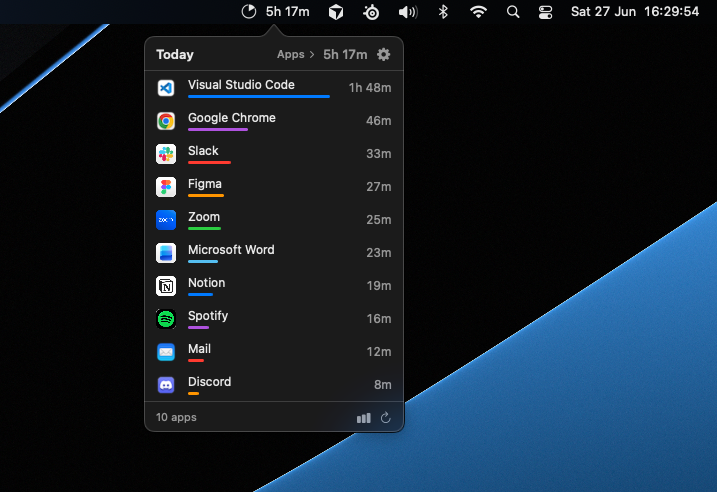Click the 5h 17m total in popup header
Viewport: 717px width, 492px height.
[x=345, y=54]
